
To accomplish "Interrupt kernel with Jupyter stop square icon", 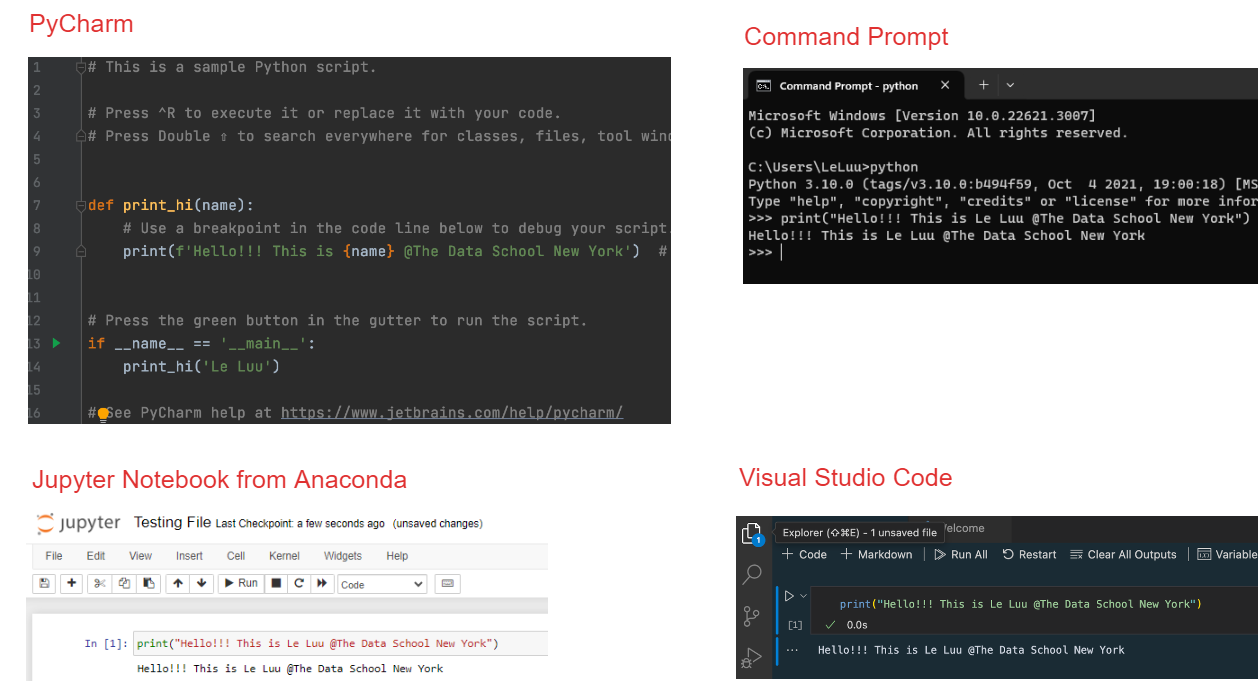I will tap(277, 583).
